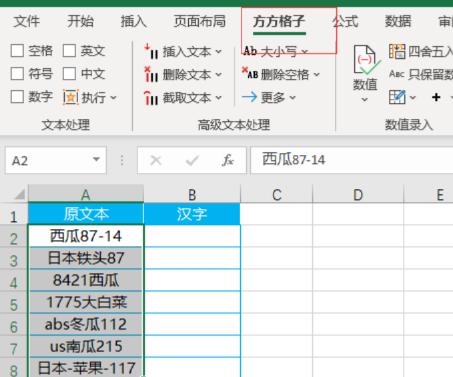Expand the 更多 dropdown arrow
Screen dimensions: 453x377
click(x=292, y=97)
